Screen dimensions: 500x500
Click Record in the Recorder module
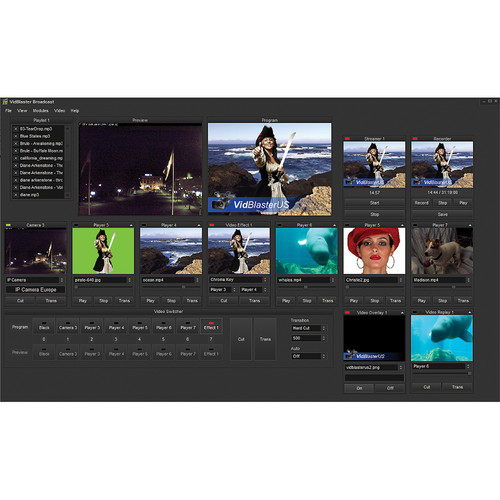[x=421, y=203]
